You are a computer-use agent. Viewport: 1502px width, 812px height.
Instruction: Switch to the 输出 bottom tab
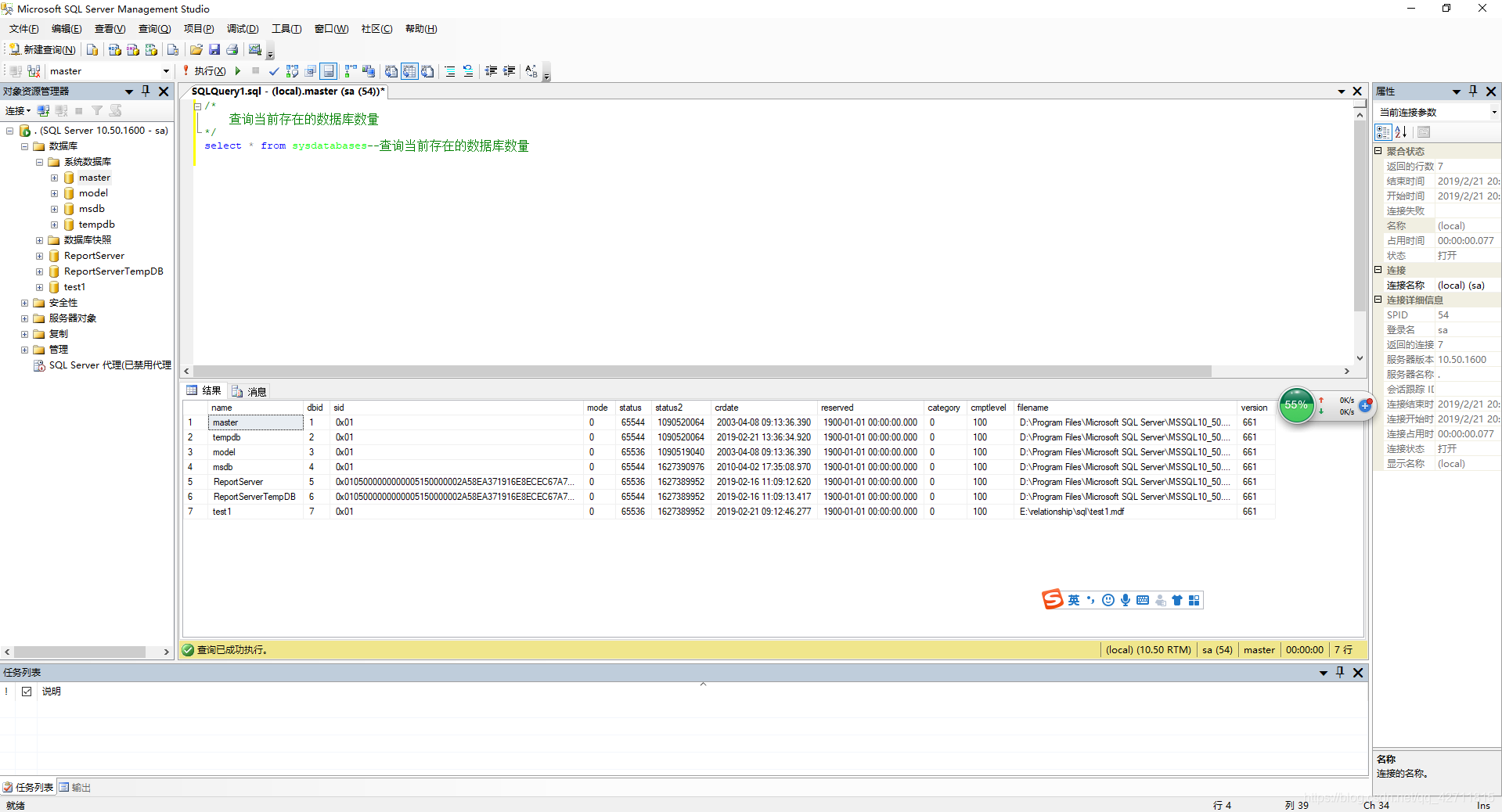tap(75, 787)
